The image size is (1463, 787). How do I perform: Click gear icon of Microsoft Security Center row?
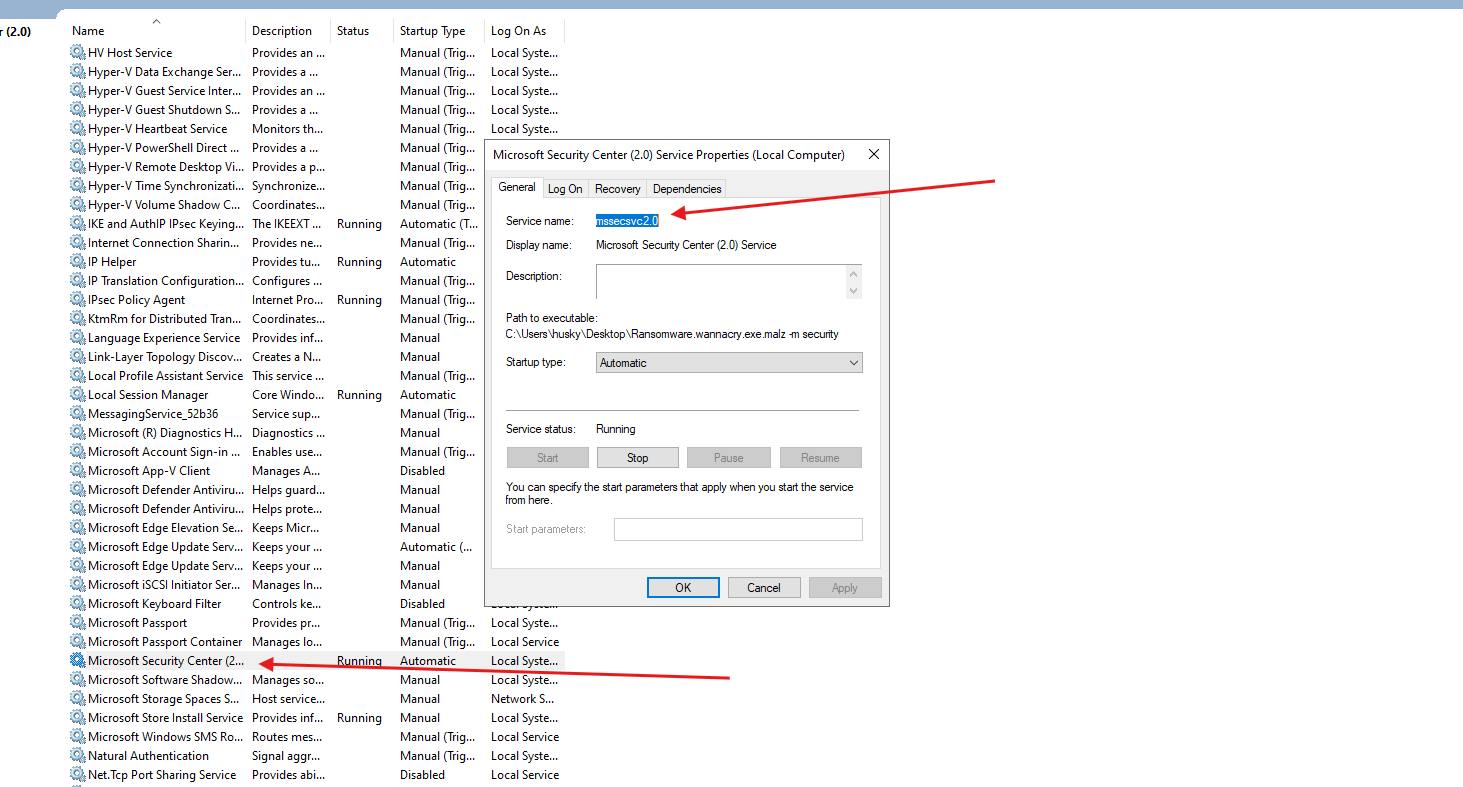(77, 661)
